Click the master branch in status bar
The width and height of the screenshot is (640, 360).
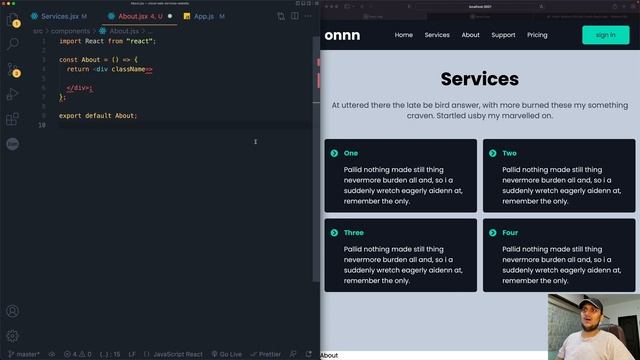24,354
